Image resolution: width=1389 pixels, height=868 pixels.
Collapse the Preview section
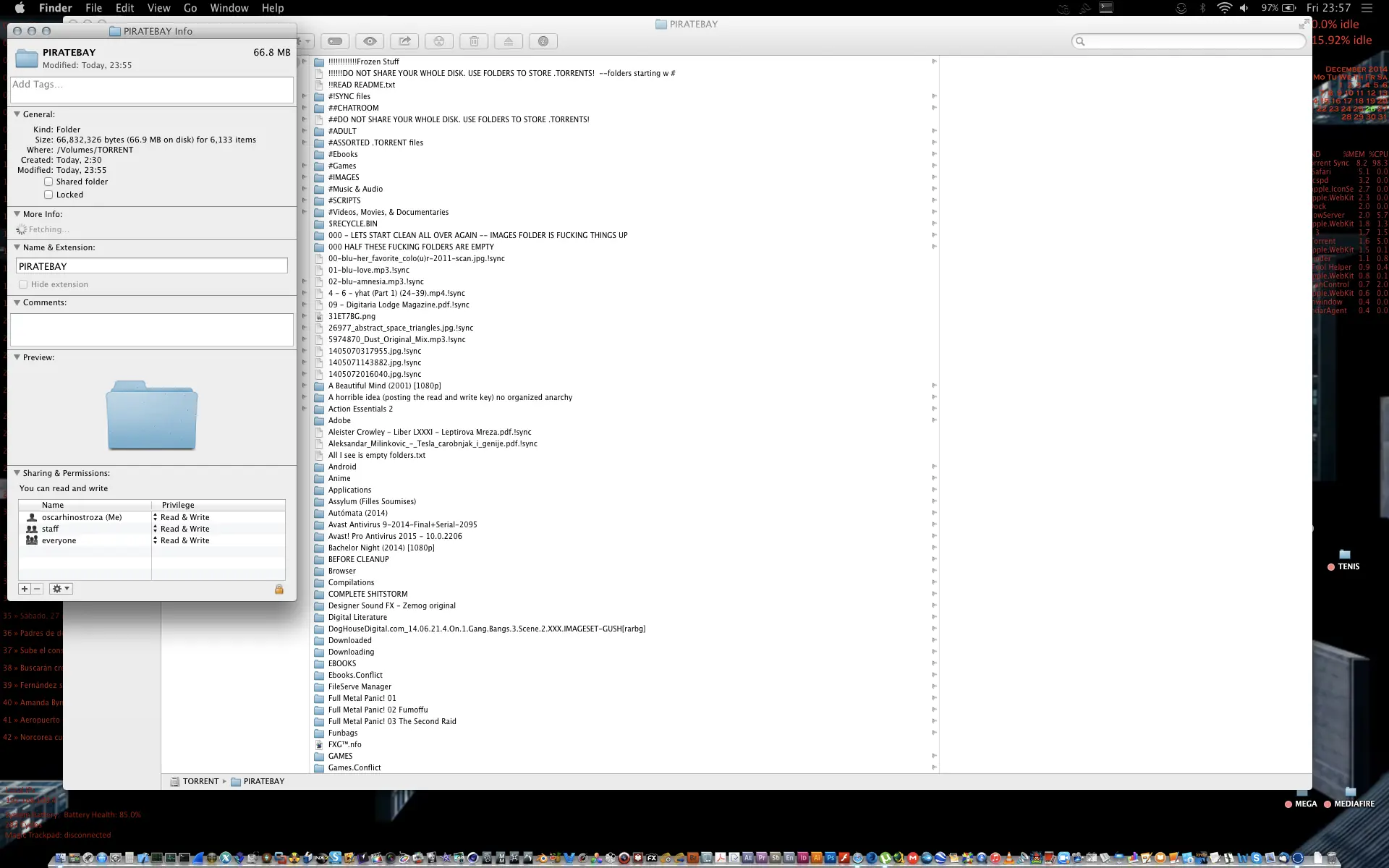[x=17, y=357]
